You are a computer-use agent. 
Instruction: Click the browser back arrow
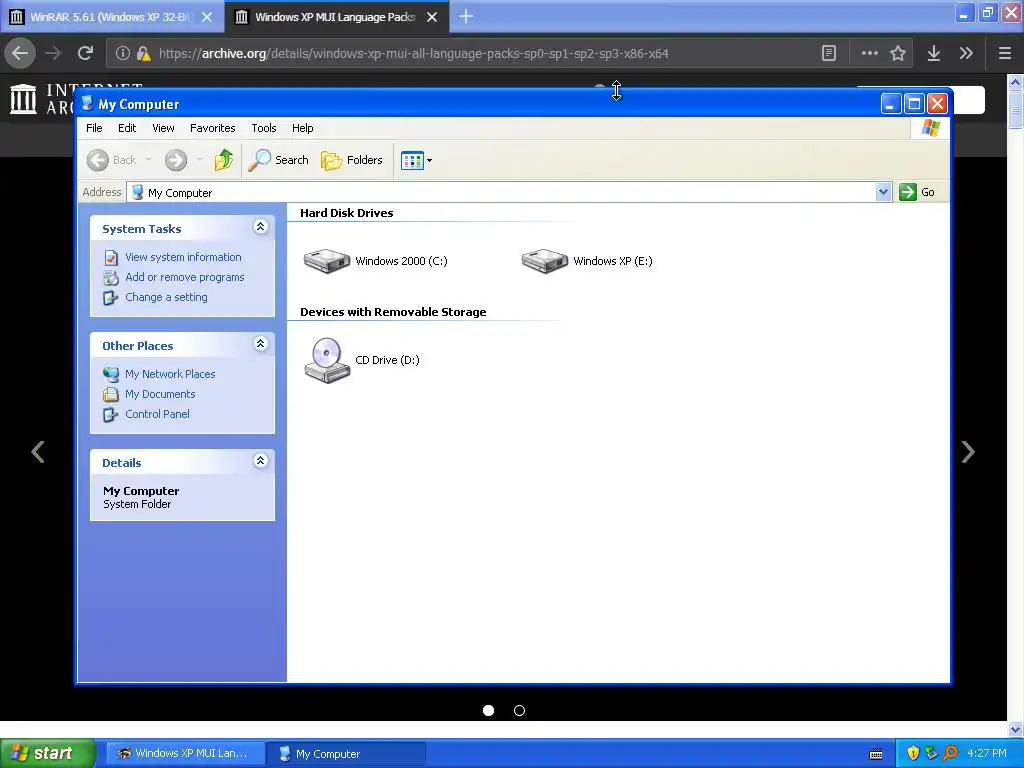(20, 54)
